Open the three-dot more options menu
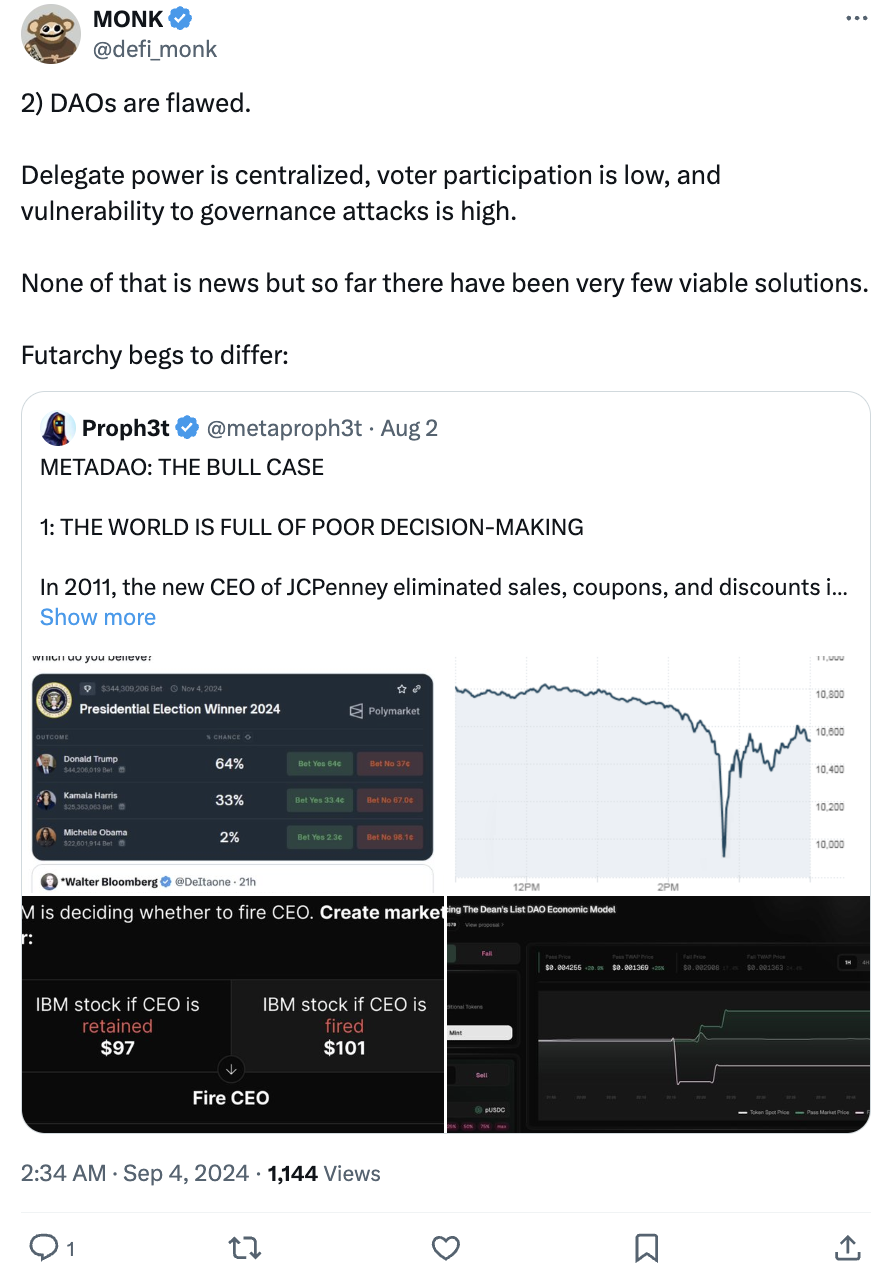 (857, 18)
